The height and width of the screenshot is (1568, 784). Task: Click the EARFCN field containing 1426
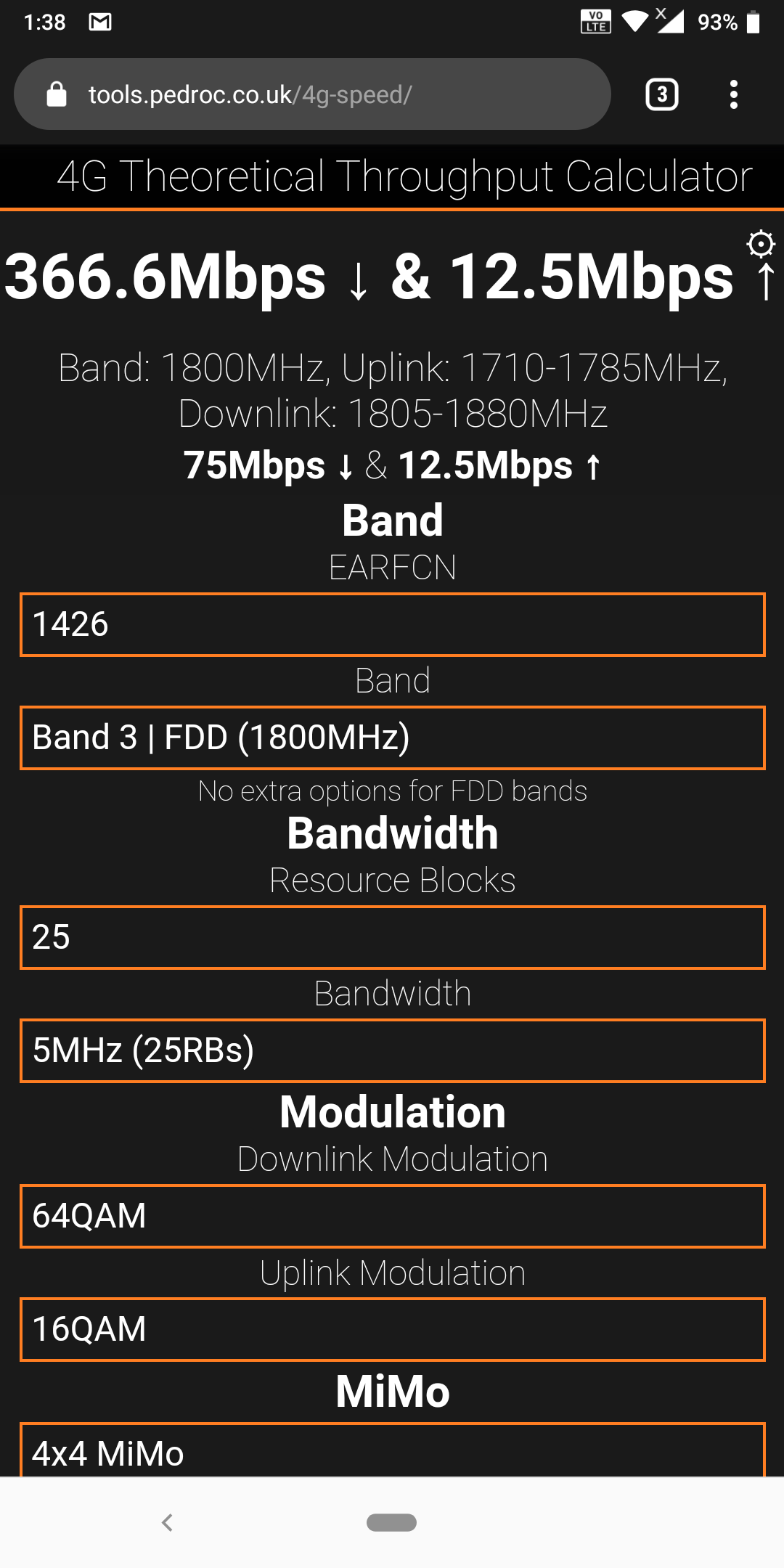point(392,624)
